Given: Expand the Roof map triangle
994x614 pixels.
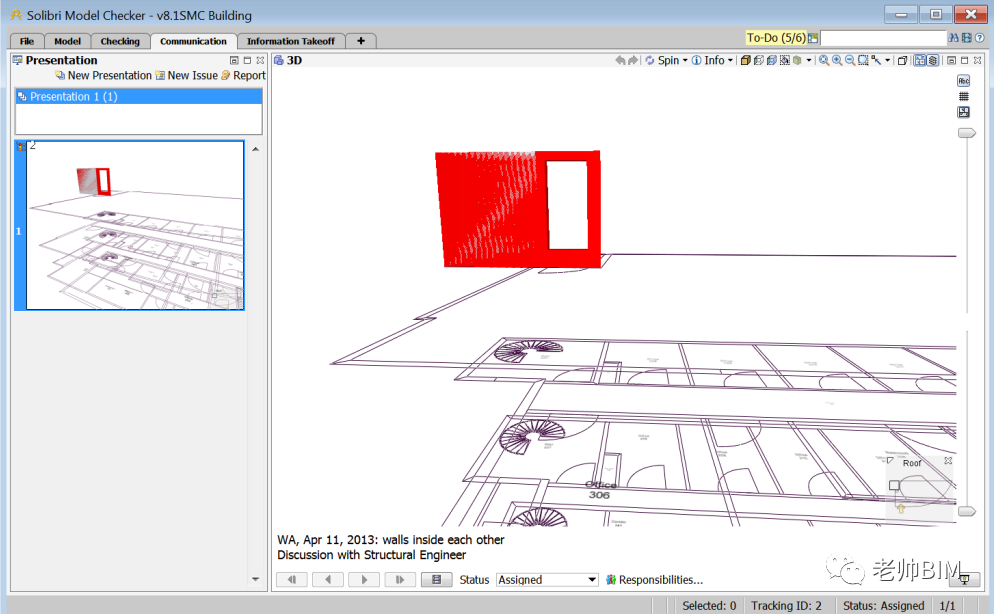Looking at the screenshot, I should pos(890,461).
